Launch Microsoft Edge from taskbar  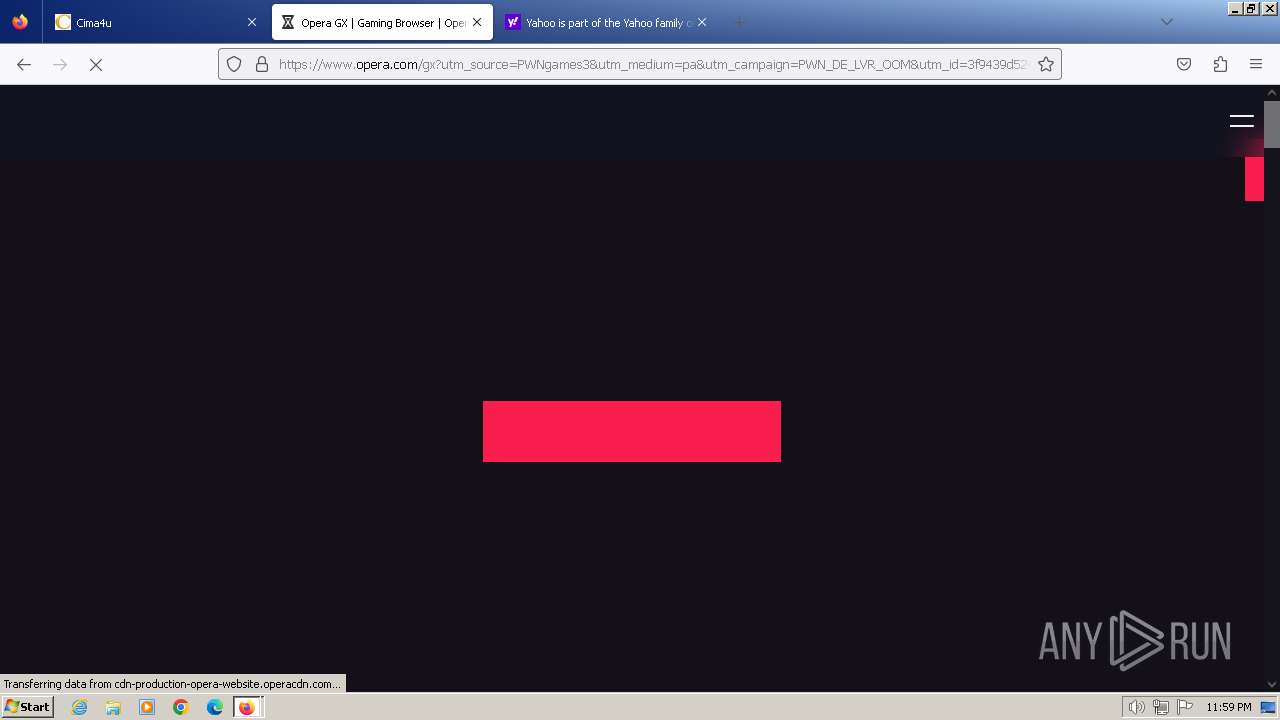point(215,707)
